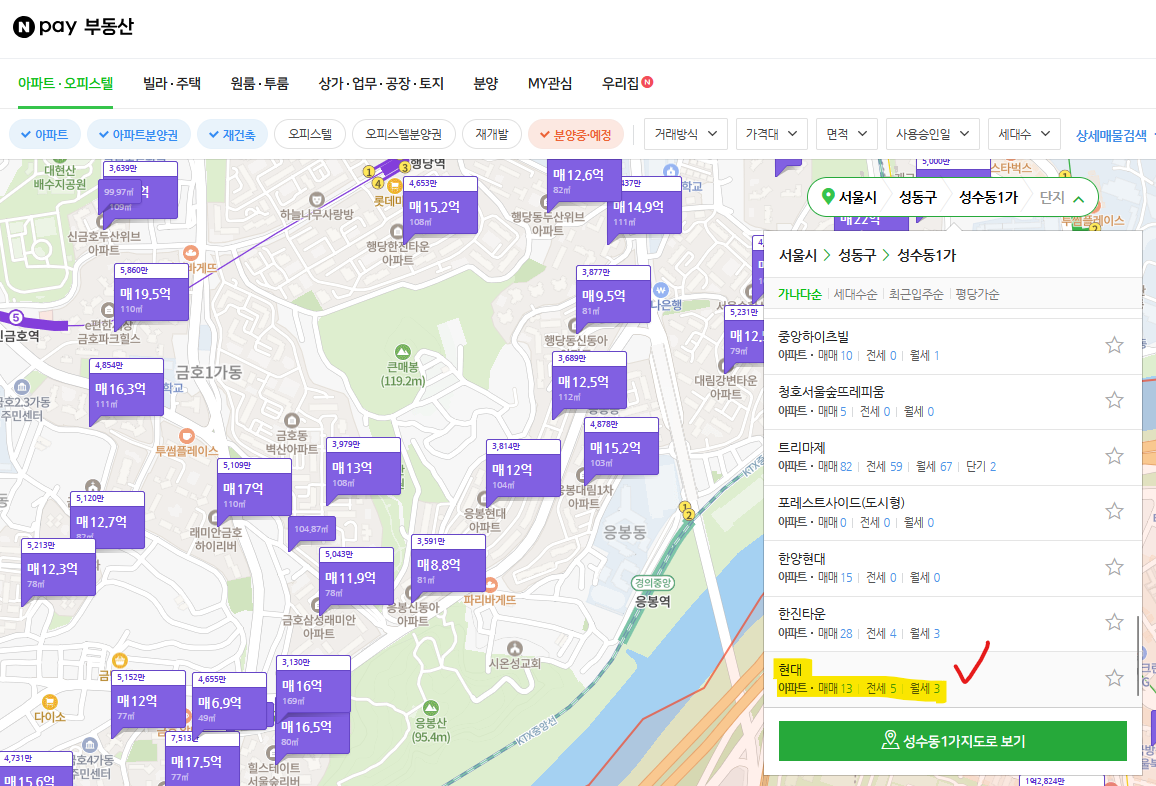
Task: Favorite the 트리마제 complex
Action: pyautogui.click(x=1114, y=455)
